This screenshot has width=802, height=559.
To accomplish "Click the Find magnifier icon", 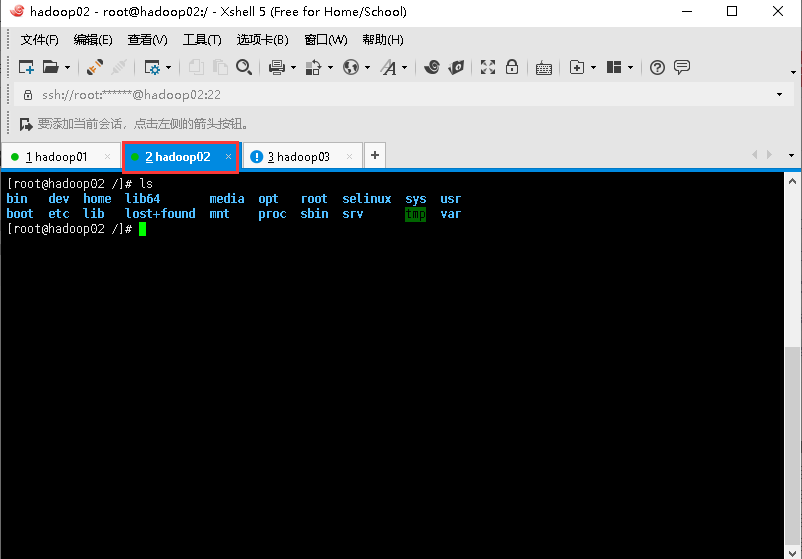I will (244, 67).
